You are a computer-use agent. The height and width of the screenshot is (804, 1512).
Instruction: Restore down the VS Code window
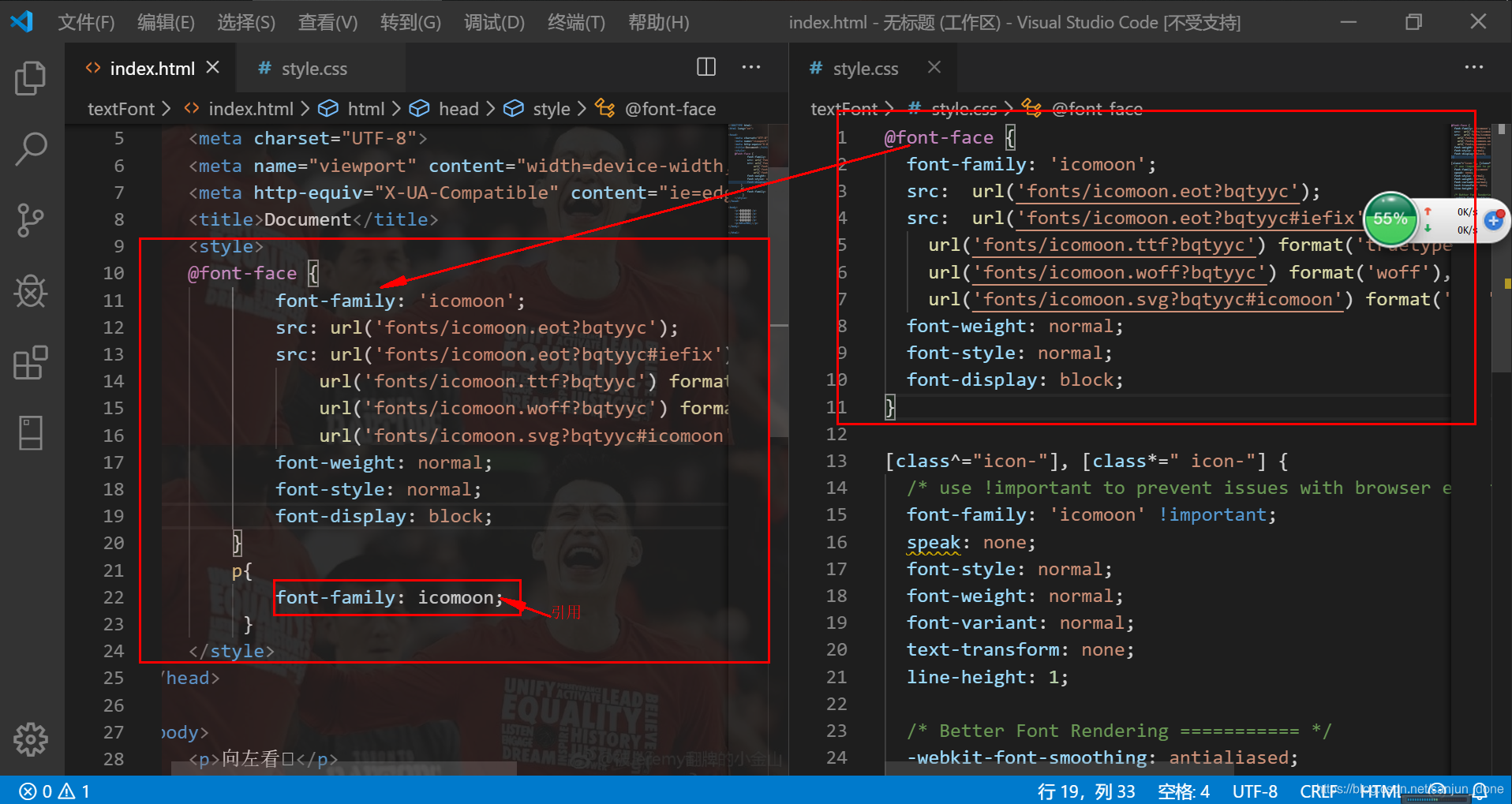(x=1413, y=21)
